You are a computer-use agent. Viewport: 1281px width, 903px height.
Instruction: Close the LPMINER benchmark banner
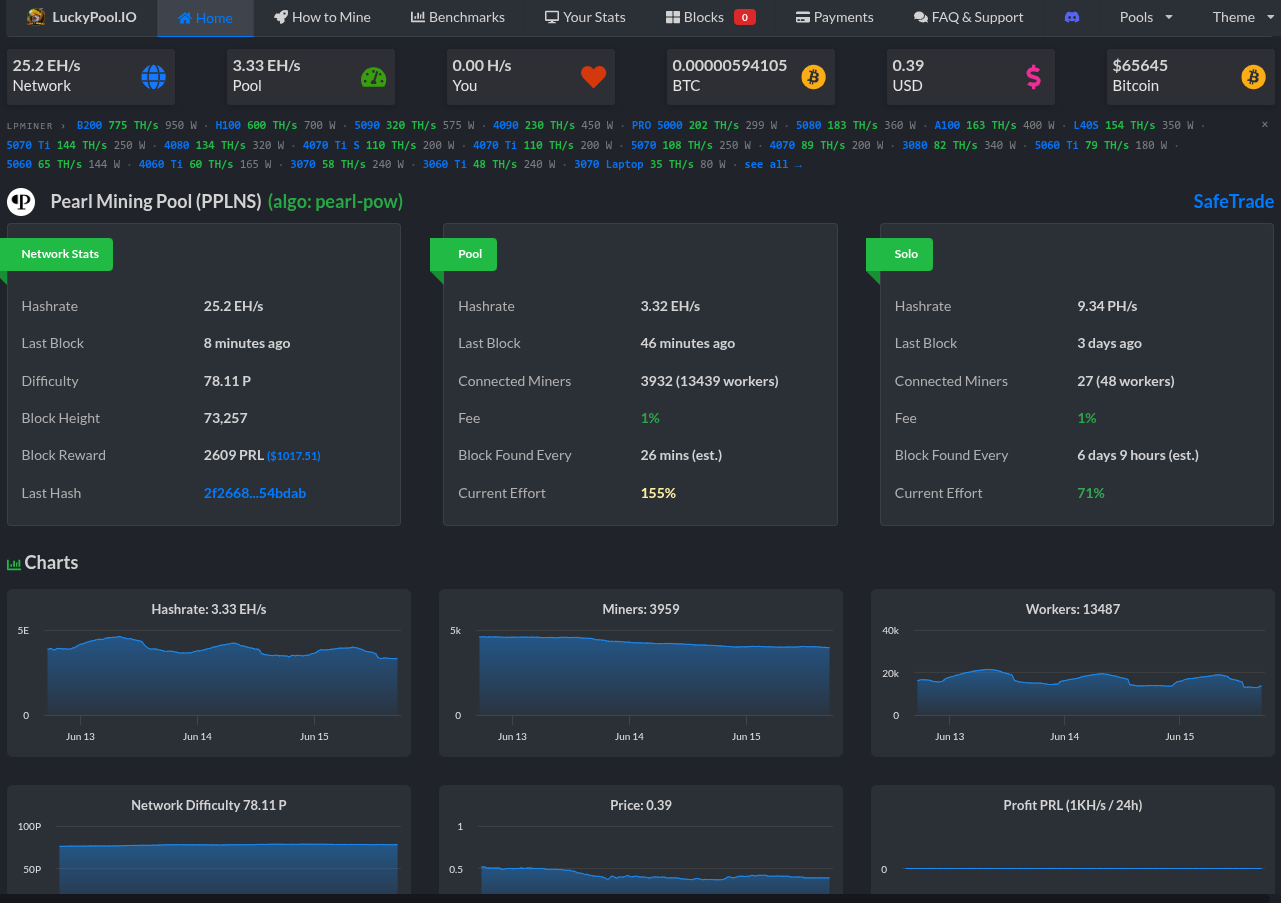tap(1264, 124)
